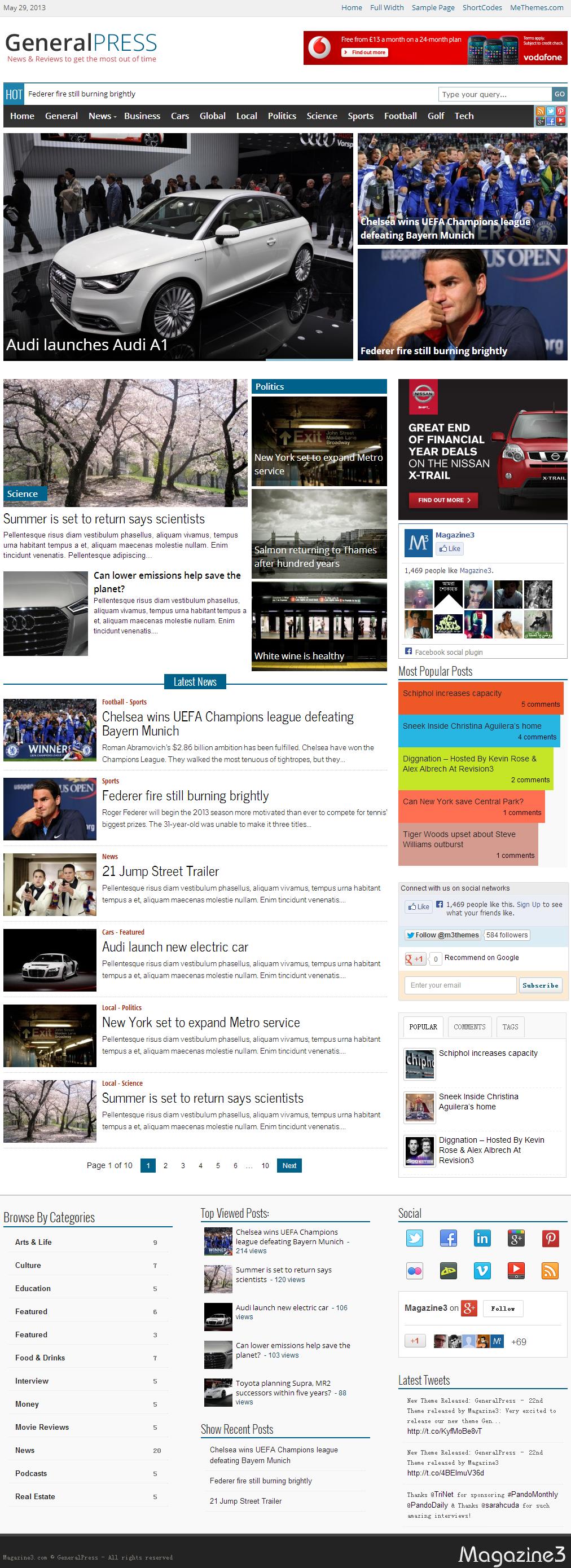Open Federer fire still burning brightly slider image
Viewport: 571px width, 1568px height.
[x=463, y=305]
